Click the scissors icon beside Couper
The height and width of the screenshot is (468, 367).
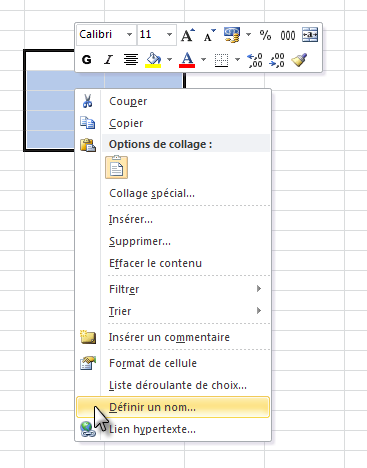pos(88,101)
